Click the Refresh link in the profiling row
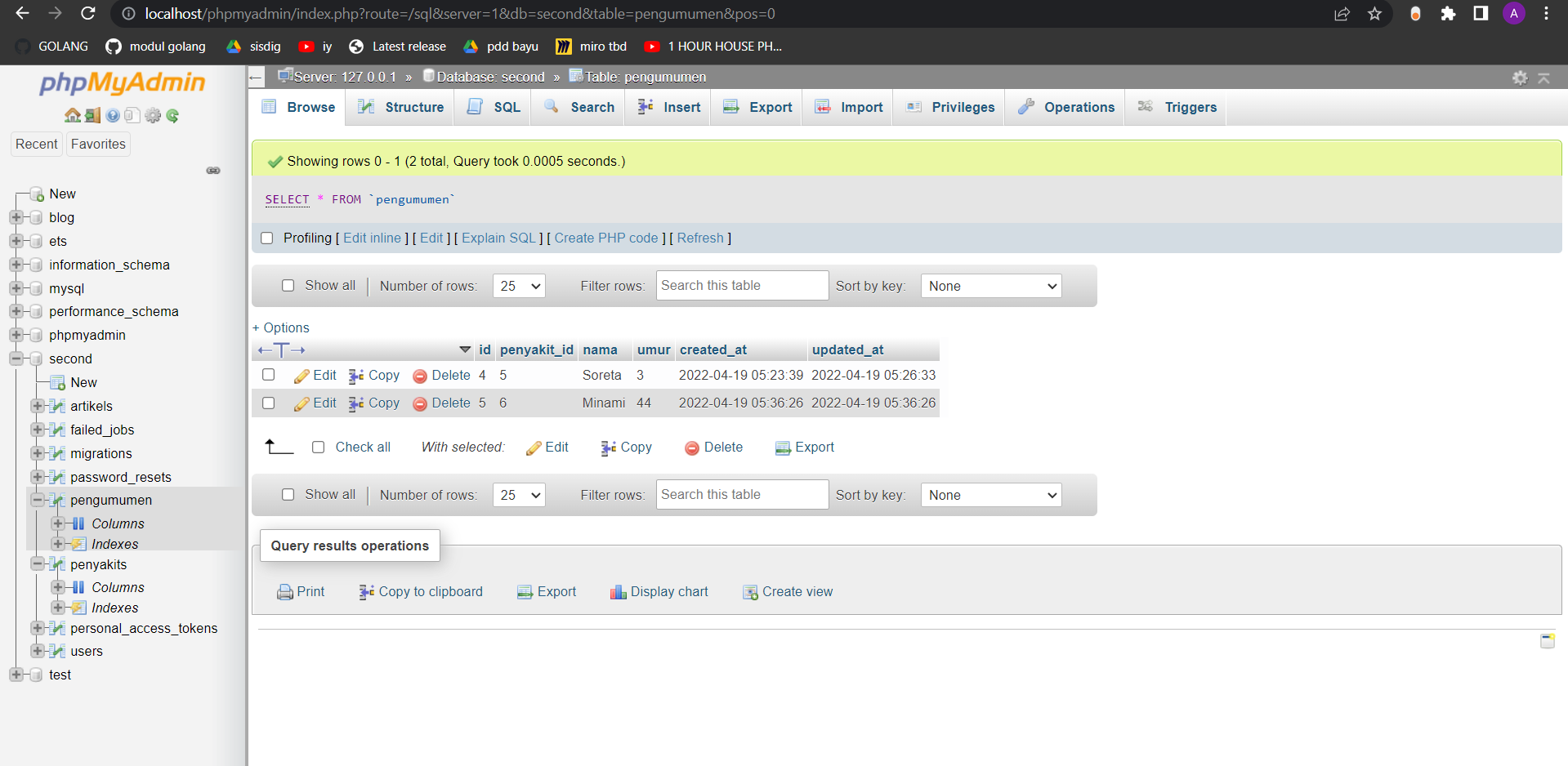 (x=700, y=238)
